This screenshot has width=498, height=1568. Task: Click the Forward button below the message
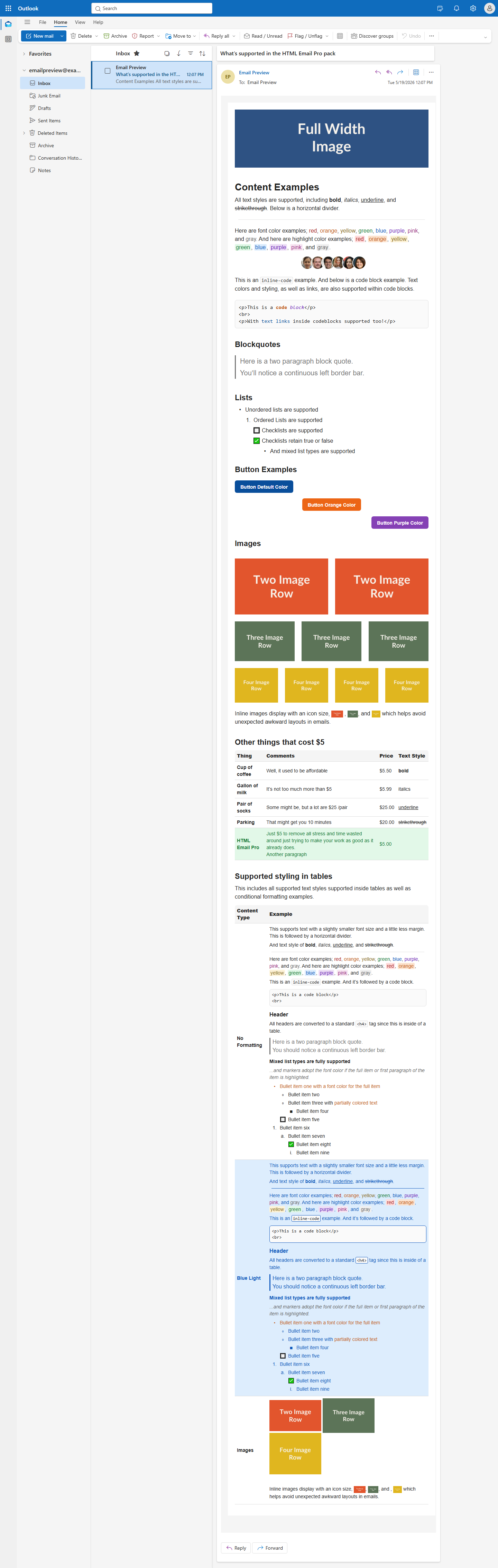(270, 1548)
